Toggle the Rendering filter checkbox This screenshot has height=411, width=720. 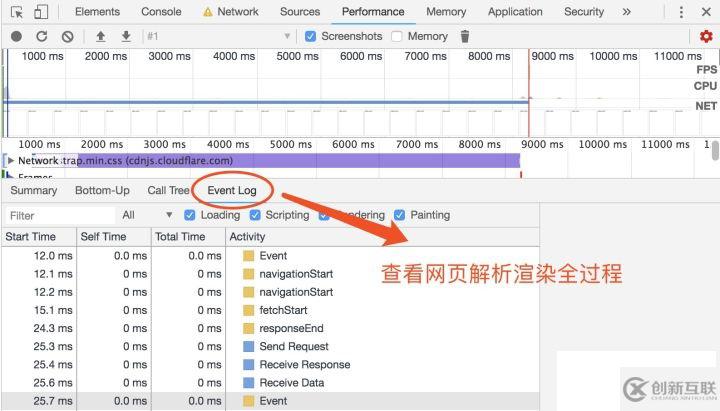pos(324,215)
